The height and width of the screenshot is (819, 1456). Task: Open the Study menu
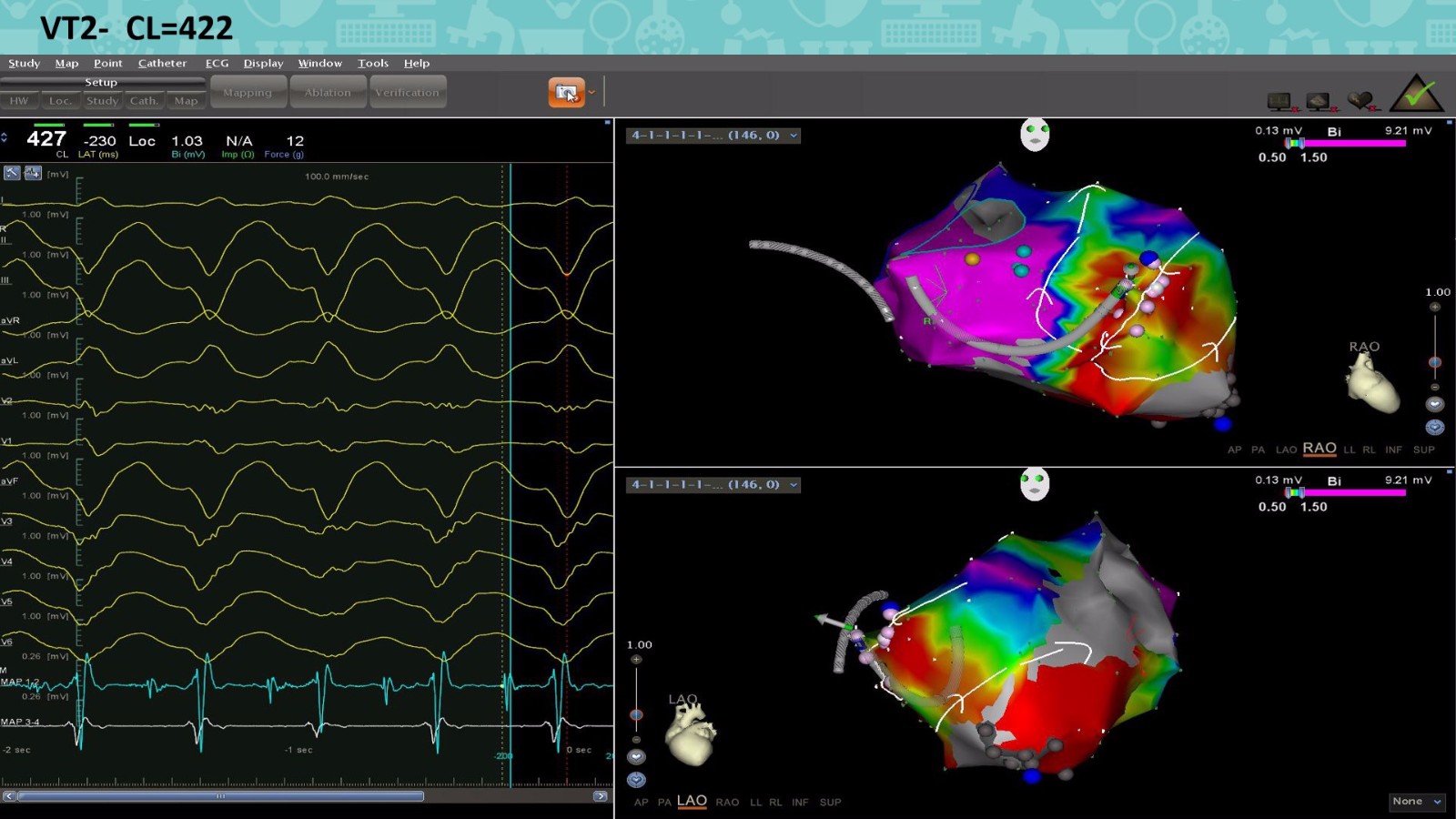(x=24, y=63)
